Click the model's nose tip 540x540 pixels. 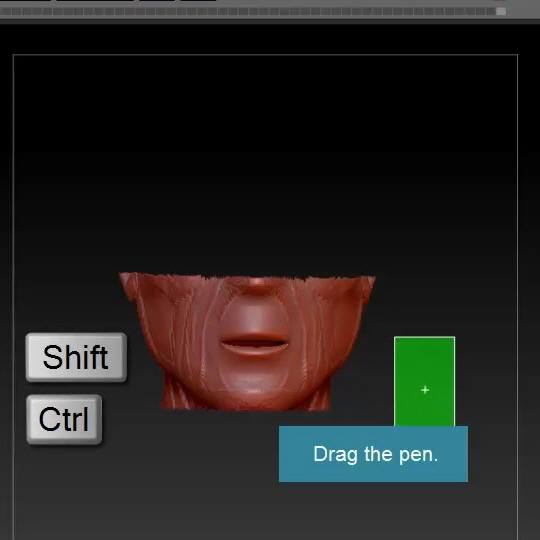coord(257,282)
